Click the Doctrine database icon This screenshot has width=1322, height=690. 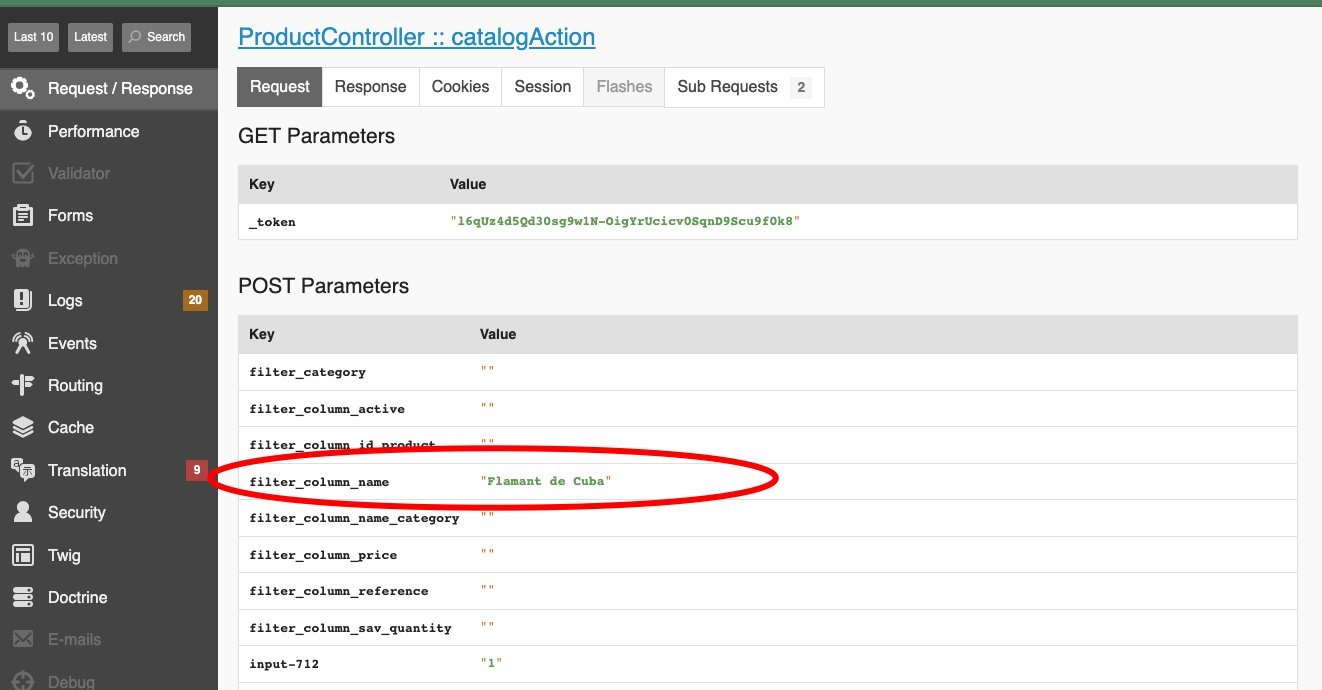[23, 597]
